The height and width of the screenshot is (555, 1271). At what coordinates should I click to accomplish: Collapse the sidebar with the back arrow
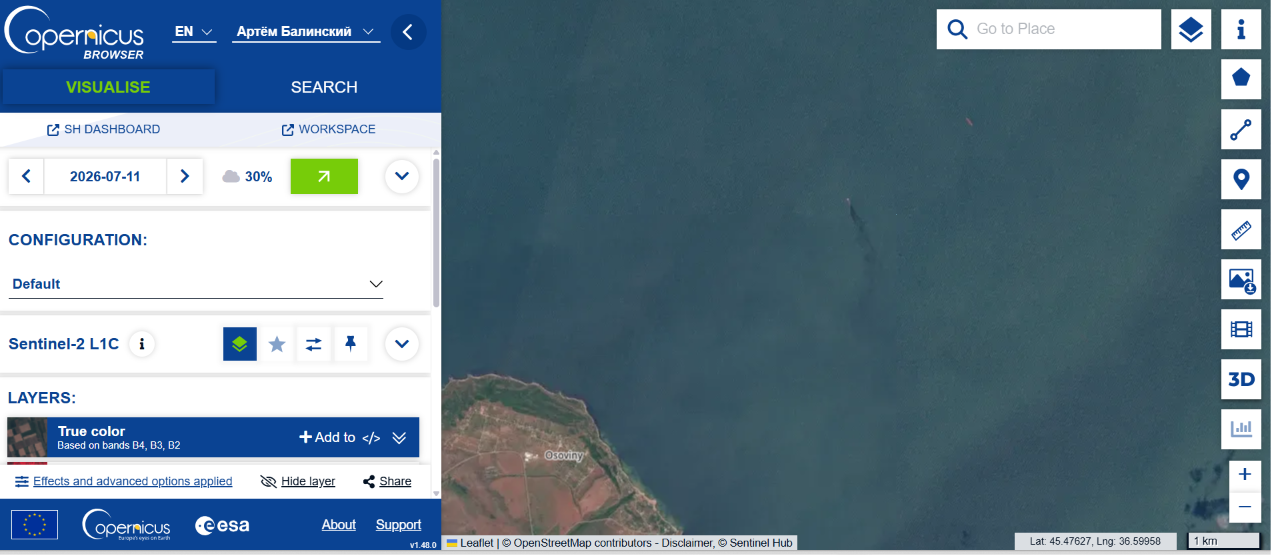(407, 32)
